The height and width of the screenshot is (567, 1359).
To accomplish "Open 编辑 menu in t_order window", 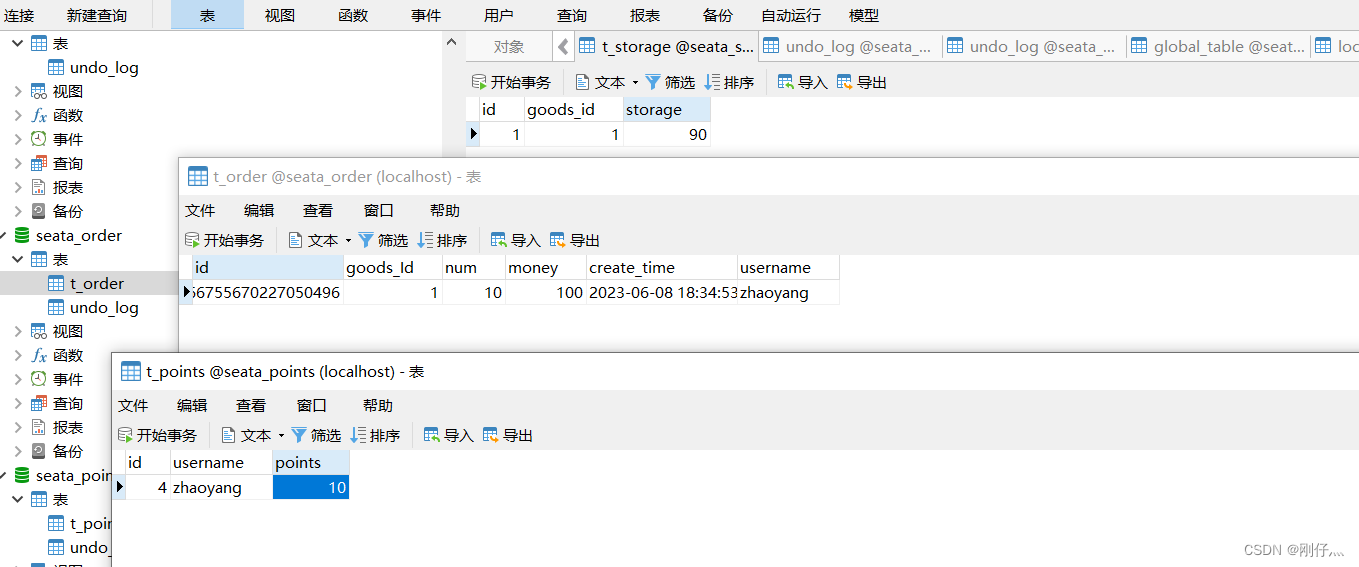I will [259, 211].
